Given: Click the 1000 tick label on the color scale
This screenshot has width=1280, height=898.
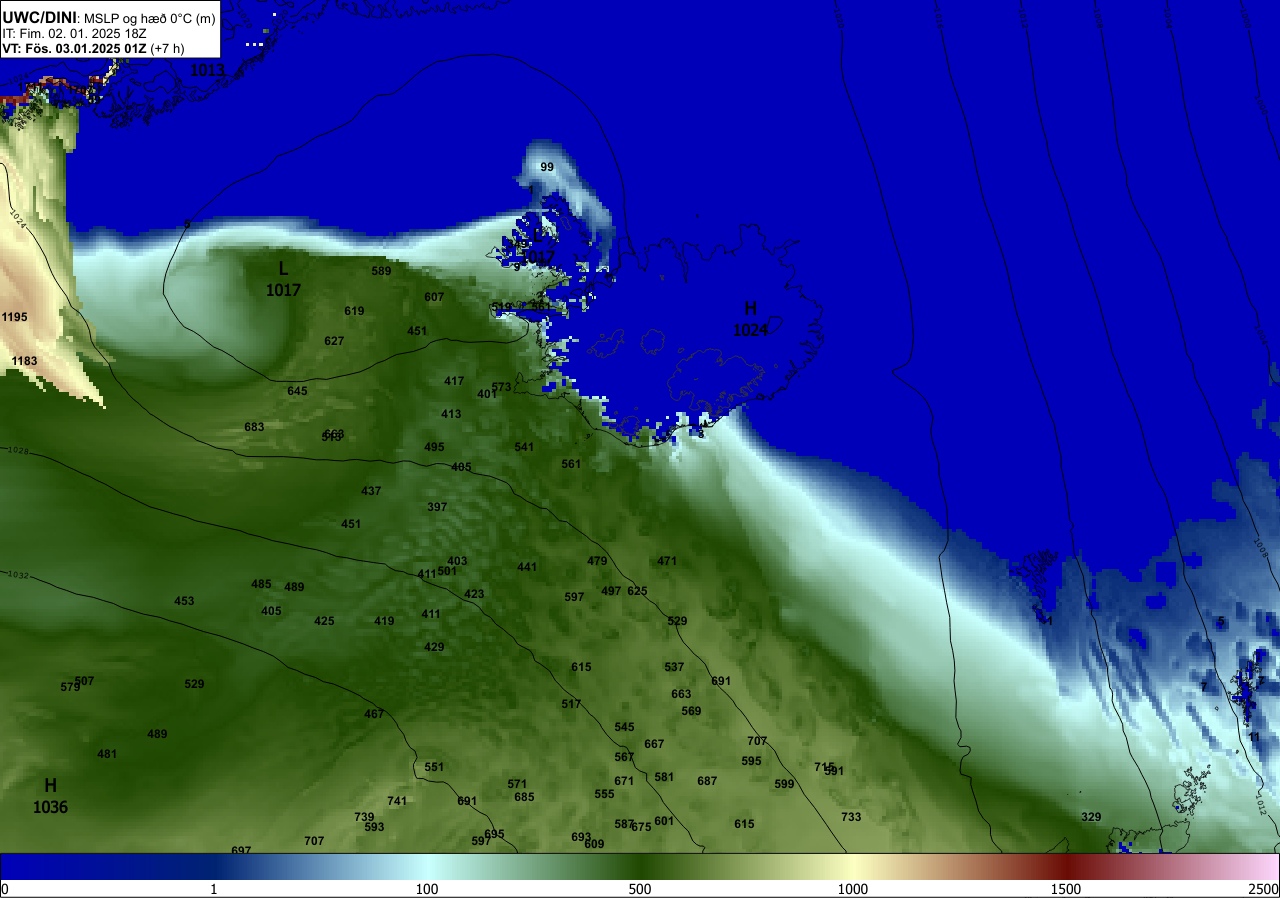Looking at the screenshot, I should 853,890.
